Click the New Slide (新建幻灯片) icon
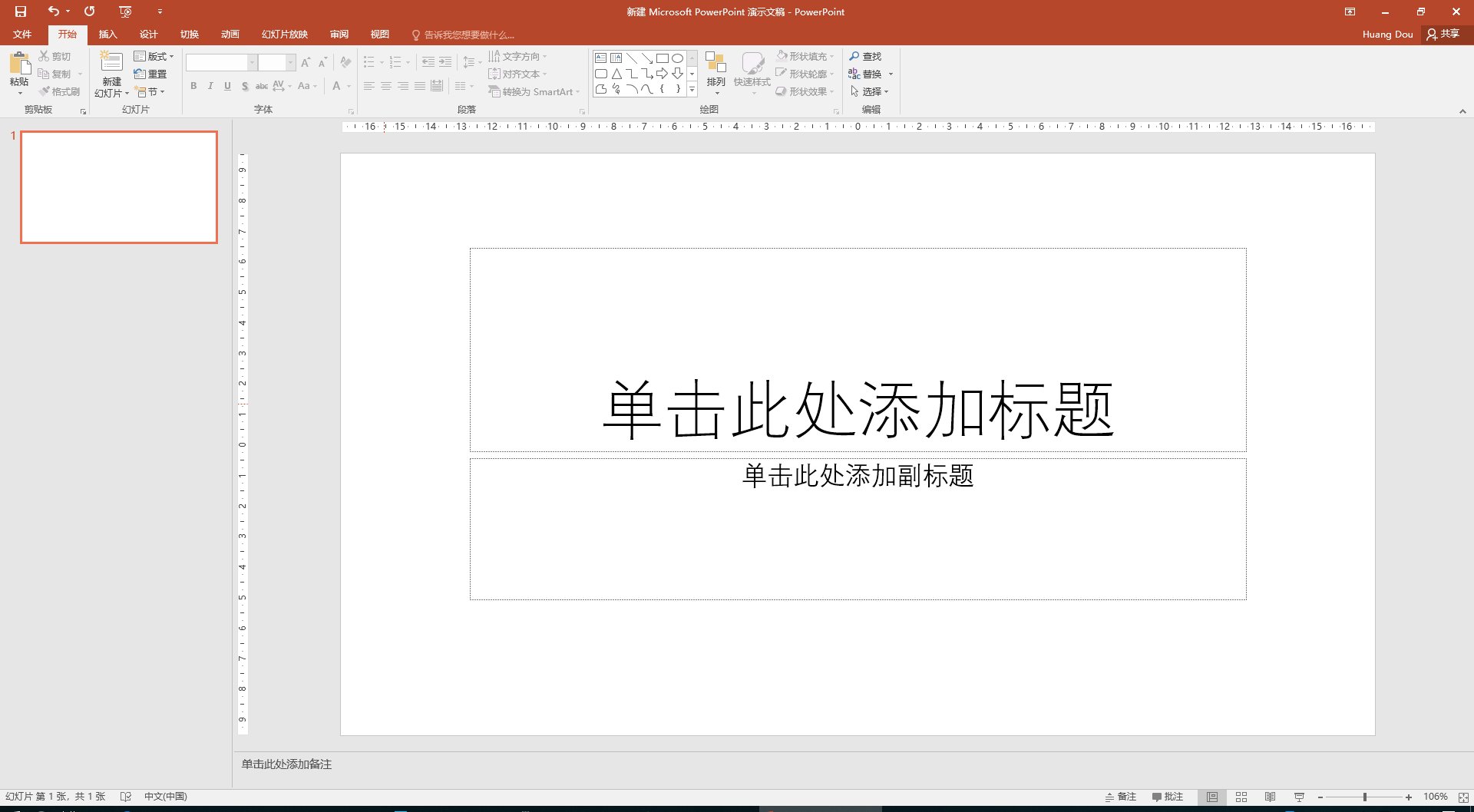This screenshot has height=812, width=1474. [111, 63]
